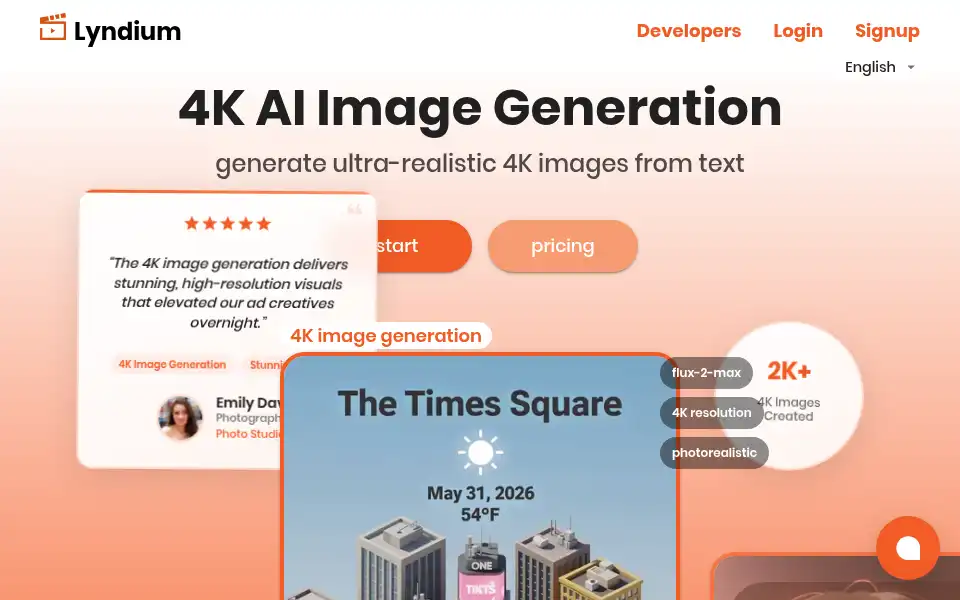Open the Developers menu link

[689, 31]
